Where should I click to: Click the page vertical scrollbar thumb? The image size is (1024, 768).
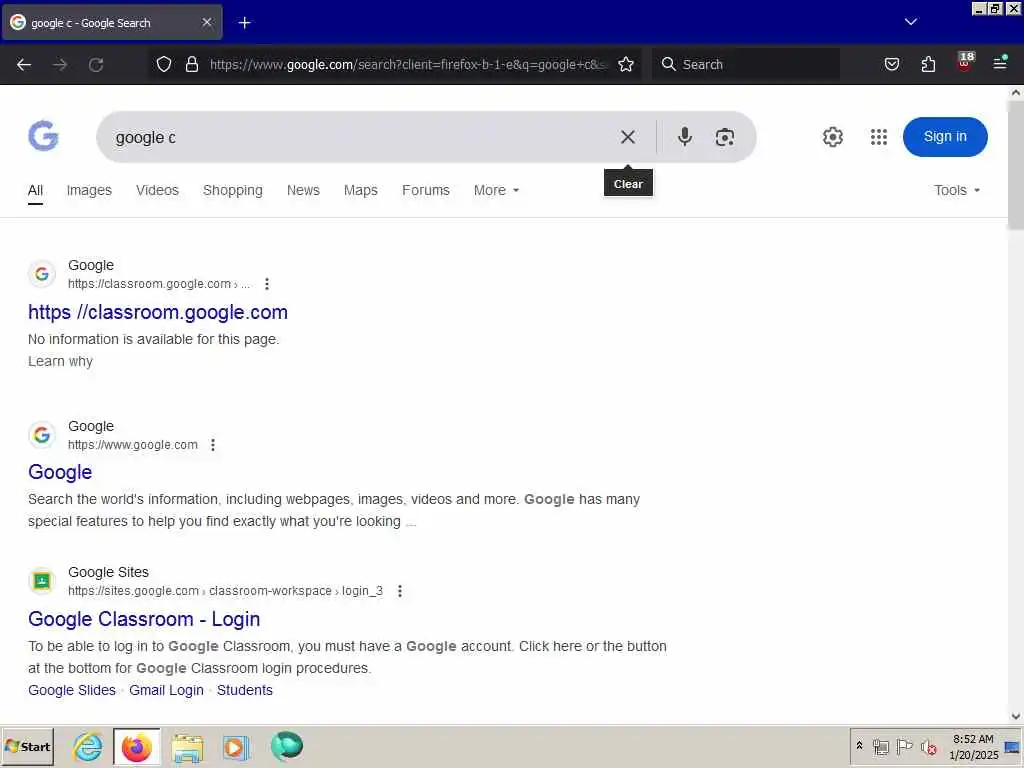1016,165
